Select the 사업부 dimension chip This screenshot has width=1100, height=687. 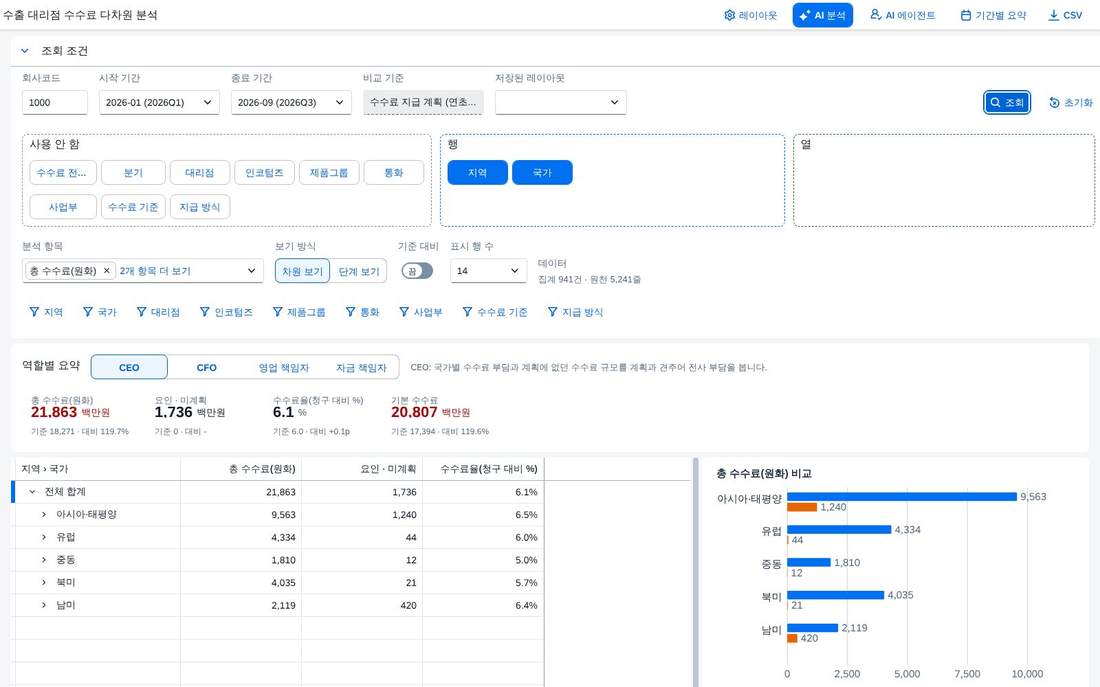pyautogui.click(x=63, y=207)
